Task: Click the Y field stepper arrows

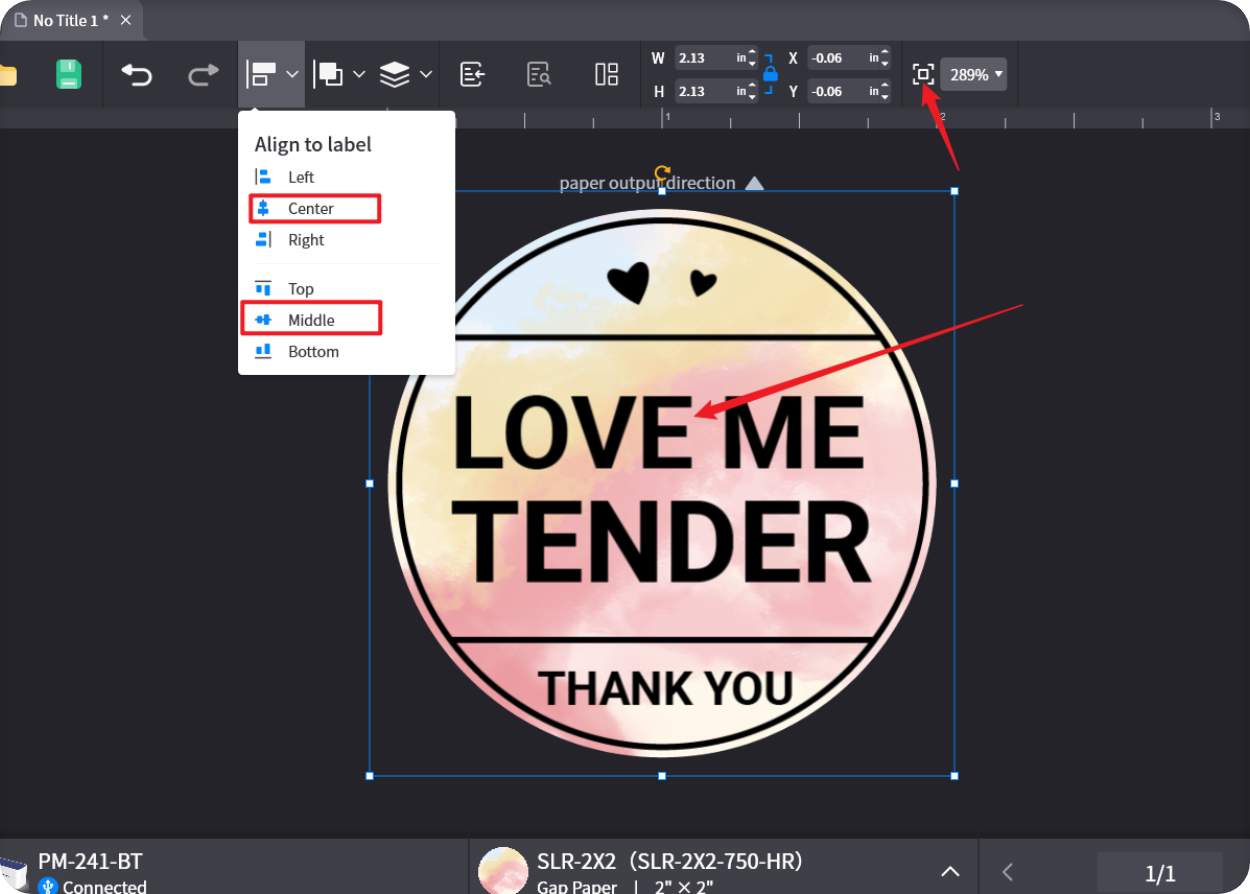Action: click(x=884, y=91)
